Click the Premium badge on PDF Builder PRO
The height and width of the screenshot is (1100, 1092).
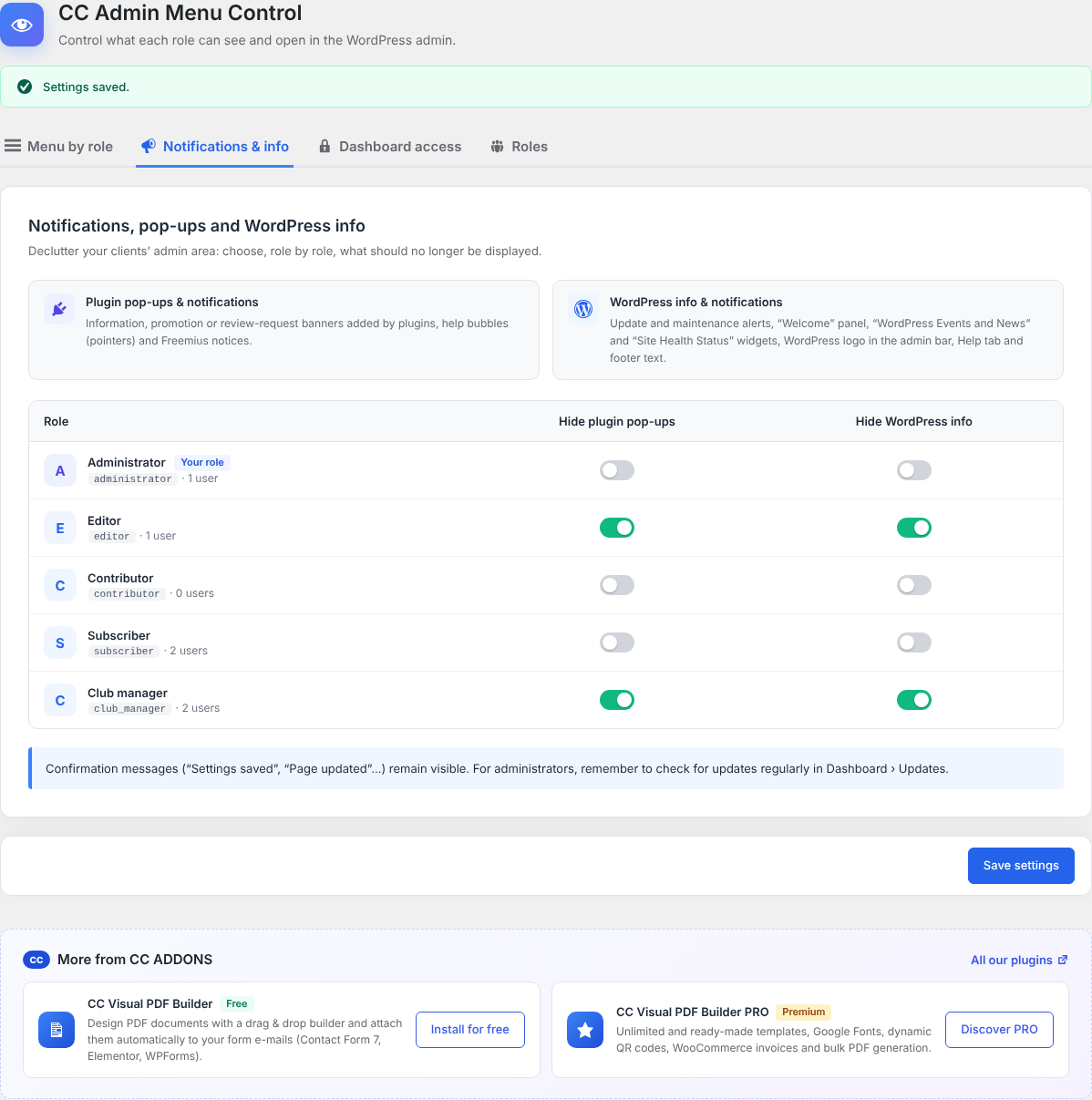pos(803,1012)
